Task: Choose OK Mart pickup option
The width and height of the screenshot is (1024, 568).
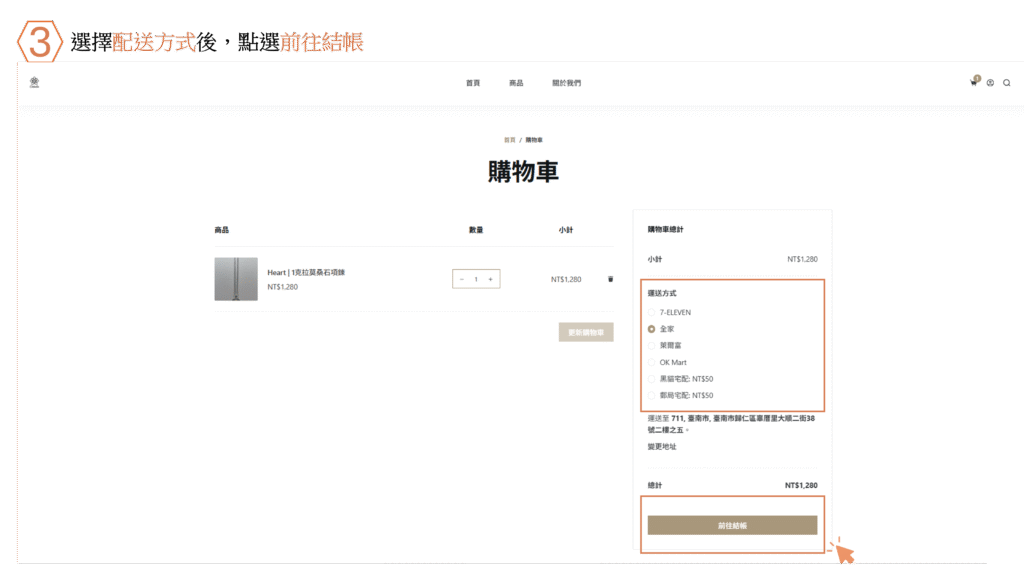Action: point(652,362)
